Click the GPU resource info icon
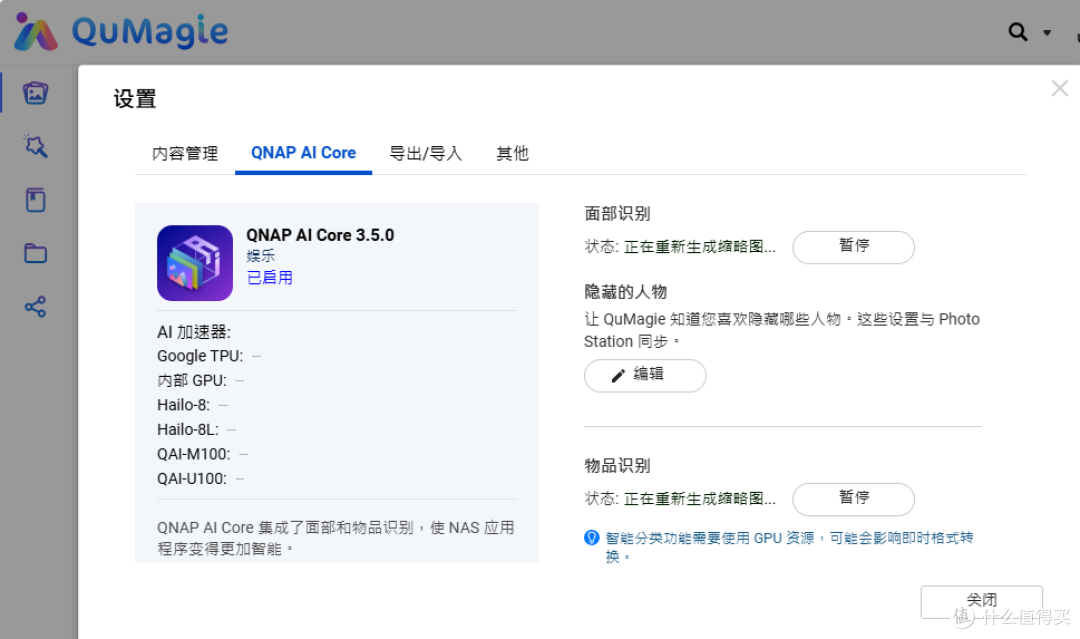The height and width of the screenshot is (639, 1080). click(x=592, y=538)
